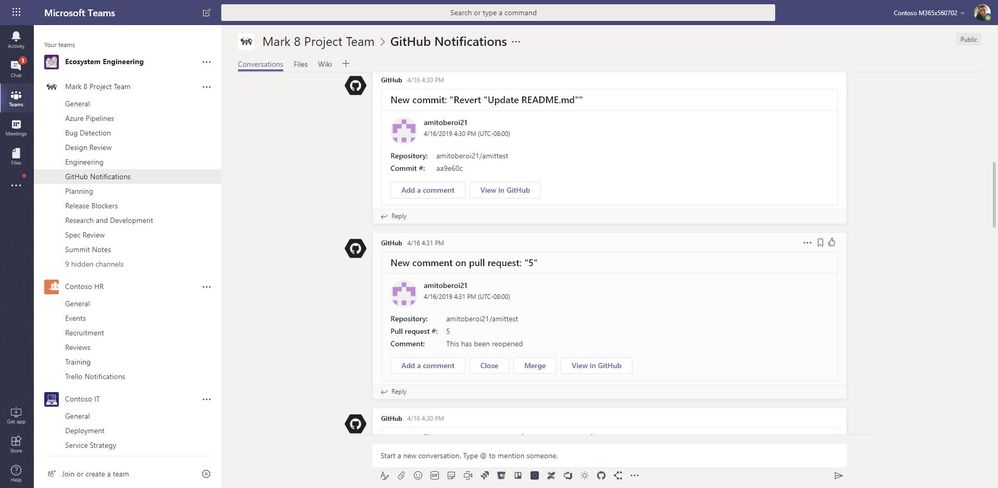The width and height of the screenshot is (998, 488).
Task: Collapse the Contoso HR team
Action: [x=84, y=287]
